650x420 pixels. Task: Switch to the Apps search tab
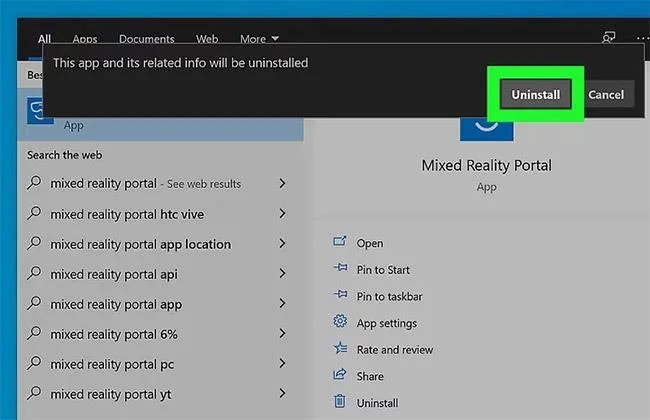click(85, 39)
